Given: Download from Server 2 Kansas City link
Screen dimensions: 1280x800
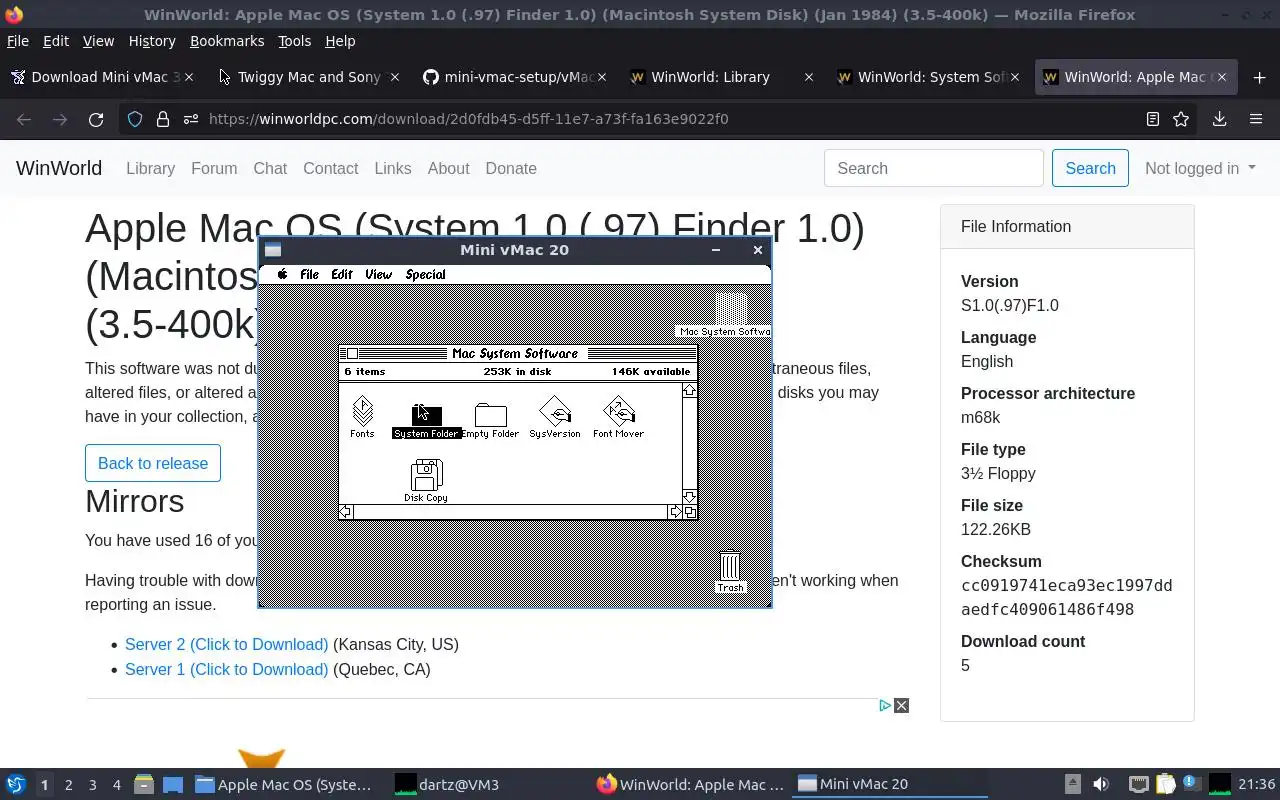Looking at the screenshot, I should click(226, 645).
